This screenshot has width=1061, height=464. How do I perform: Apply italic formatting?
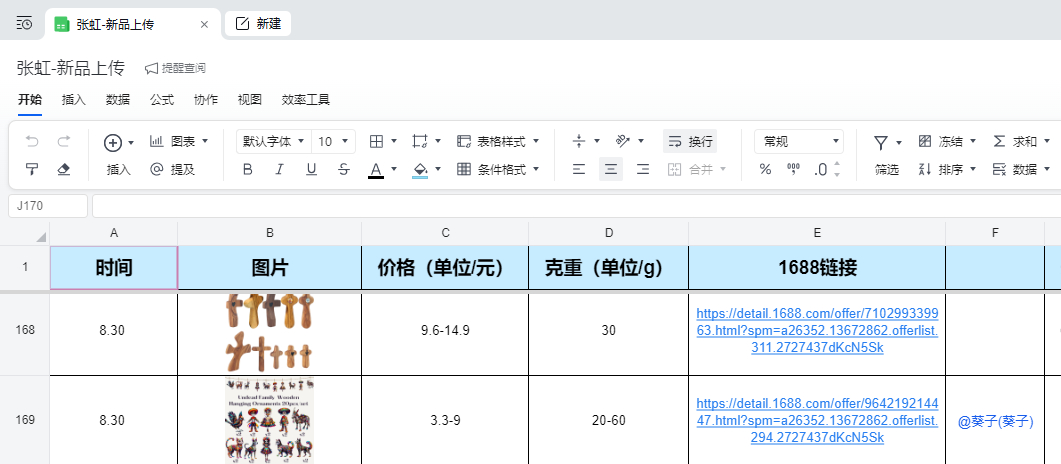(x=280, y=169)
